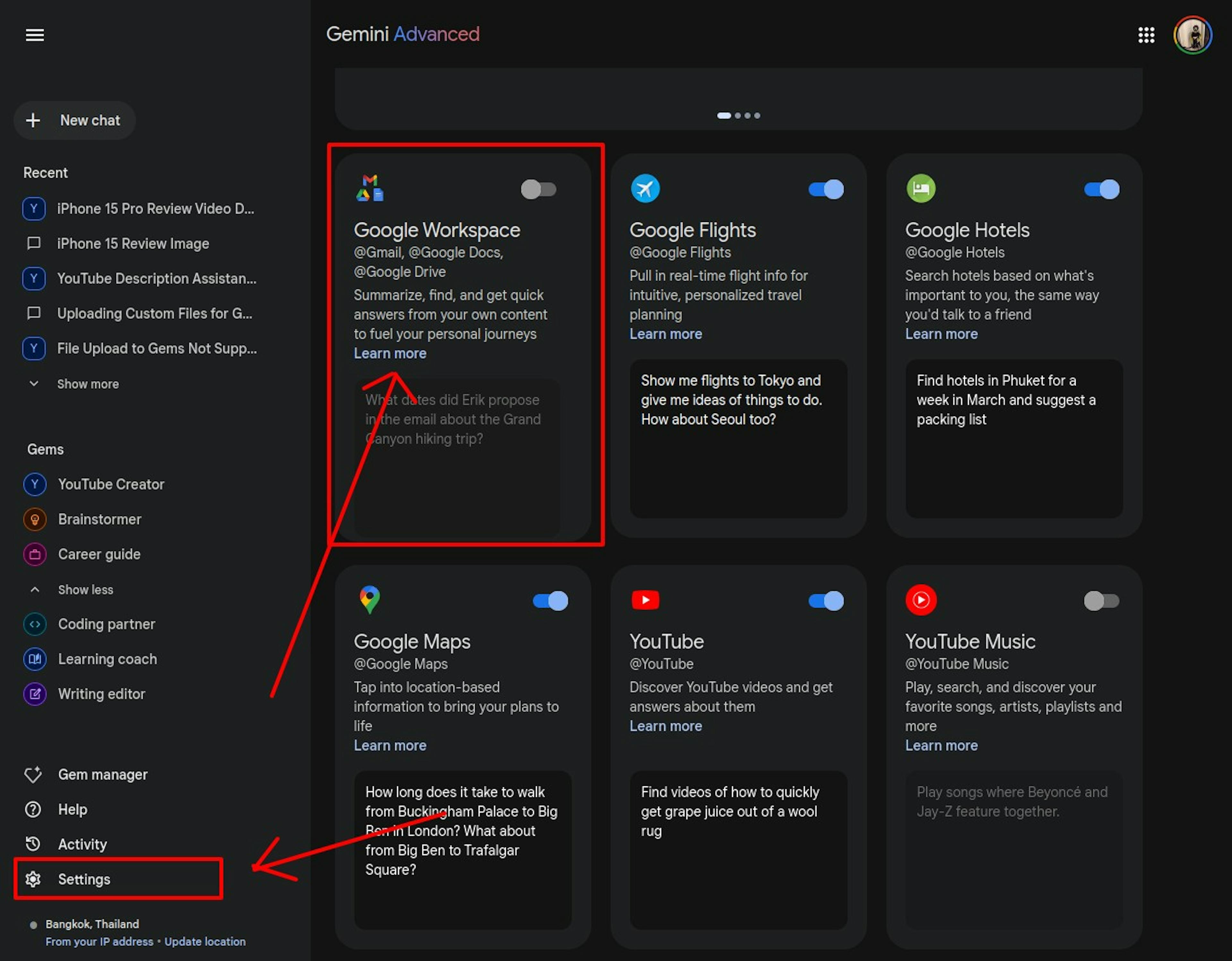
Task: Open the Activity menu item
Action: click(82, 844)
